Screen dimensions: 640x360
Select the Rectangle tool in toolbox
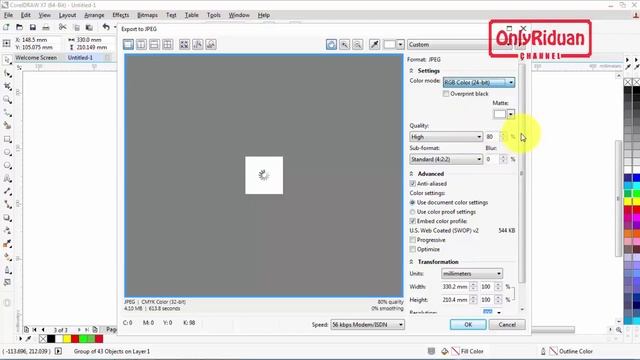(7, 139)
